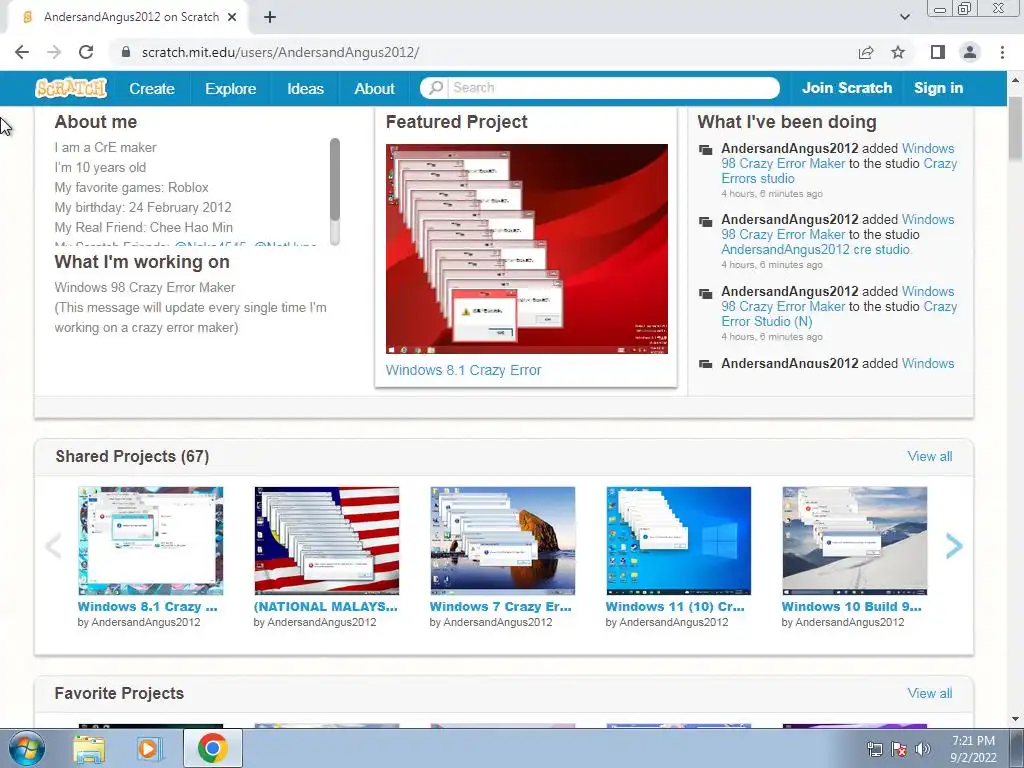Click the volume speaker tray icon

pos(923,749)
